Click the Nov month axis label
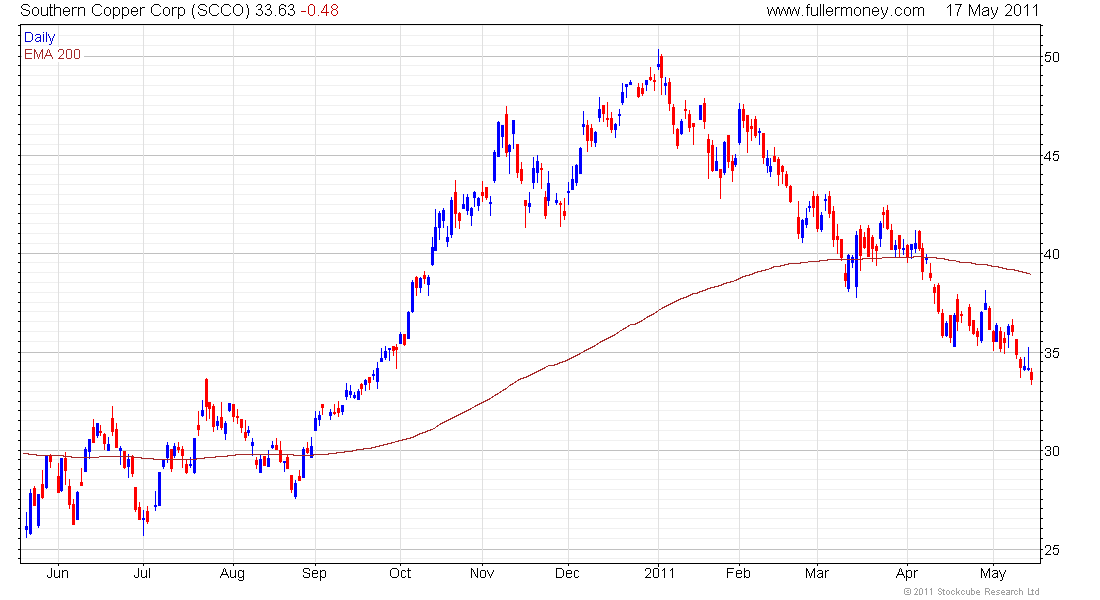The height and width of the screenshot is (600, 1100). [482, 573]
